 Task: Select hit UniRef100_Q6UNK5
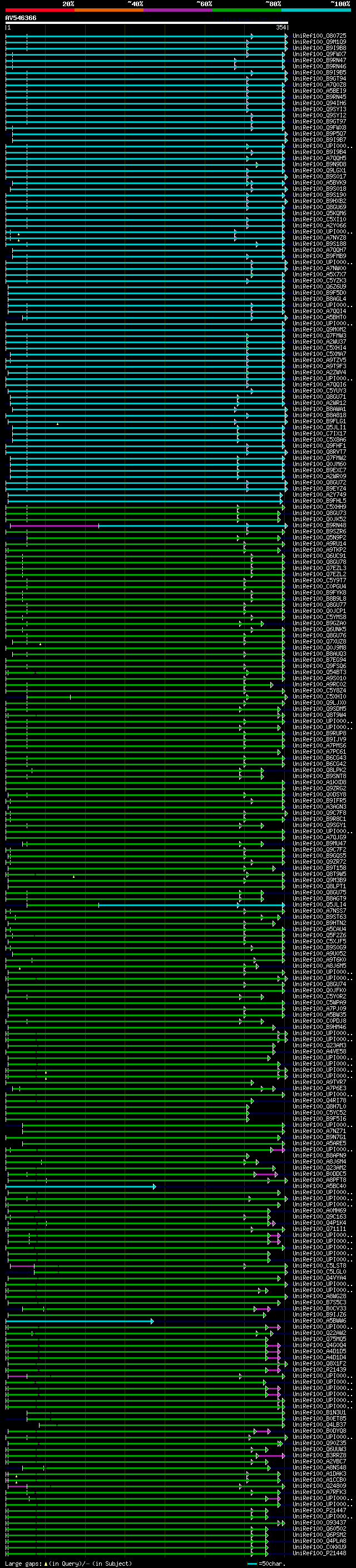(x=319, y=630)
